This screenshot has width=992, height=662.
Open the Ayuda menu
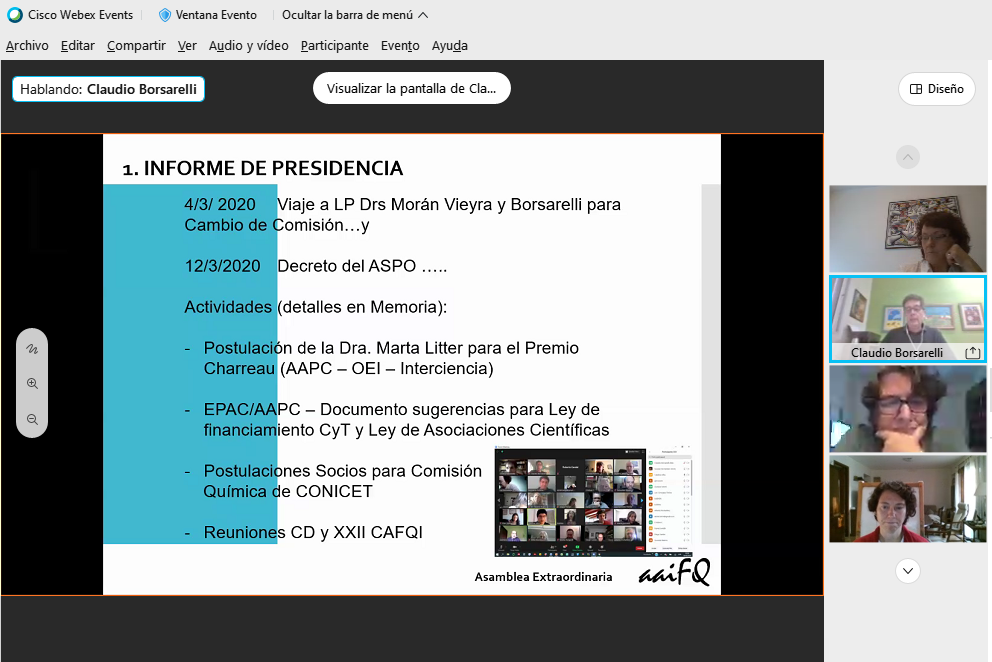pyautogui.click(x=449, y=45)
